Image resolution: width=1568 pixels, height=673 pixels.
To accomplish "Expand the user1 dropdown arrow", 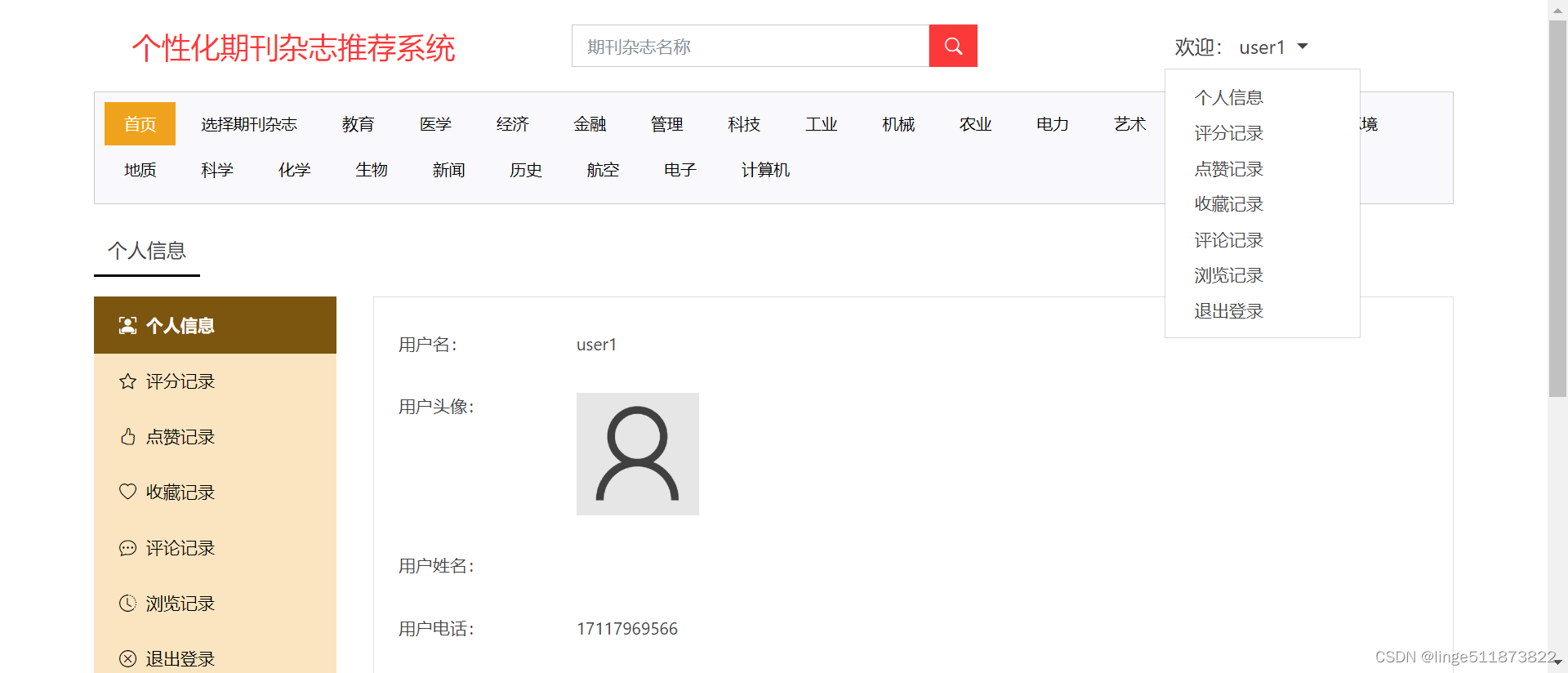I will click(x=1303, y=47).
